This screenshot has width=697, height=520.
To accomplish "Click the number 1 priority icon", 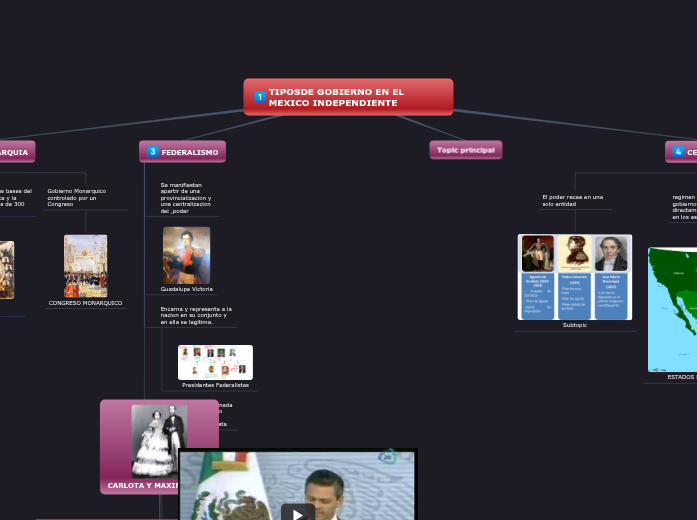I will (x=260, y=97).
